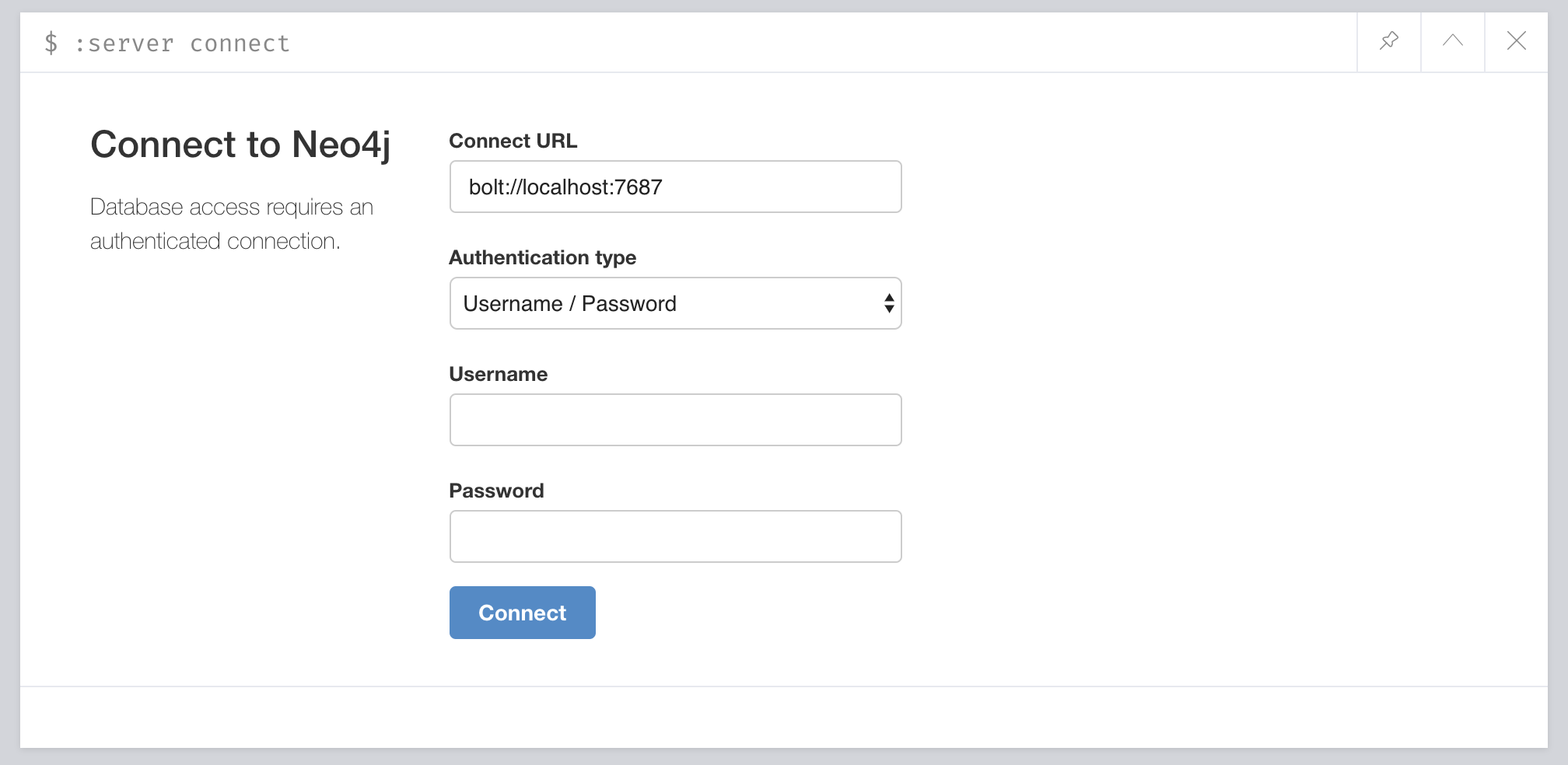Click the 'Password' field label
The width and height of the screenshot is (1568, 765).
point(496,491)
